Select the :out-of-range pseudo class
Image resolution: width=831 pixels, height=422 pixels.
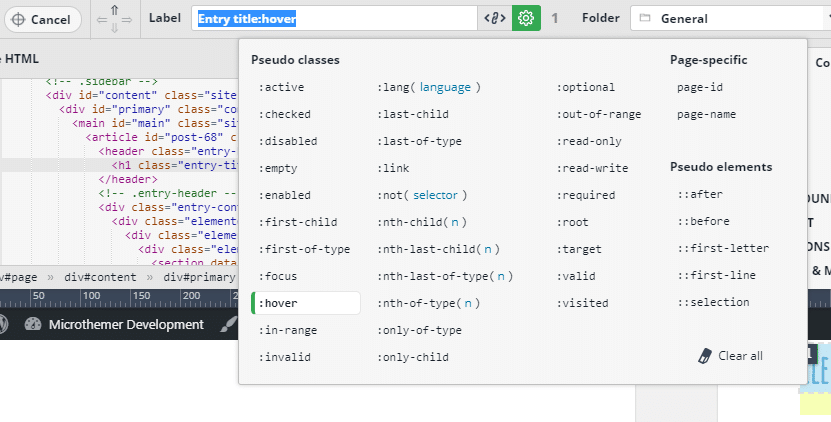point(599,115)
